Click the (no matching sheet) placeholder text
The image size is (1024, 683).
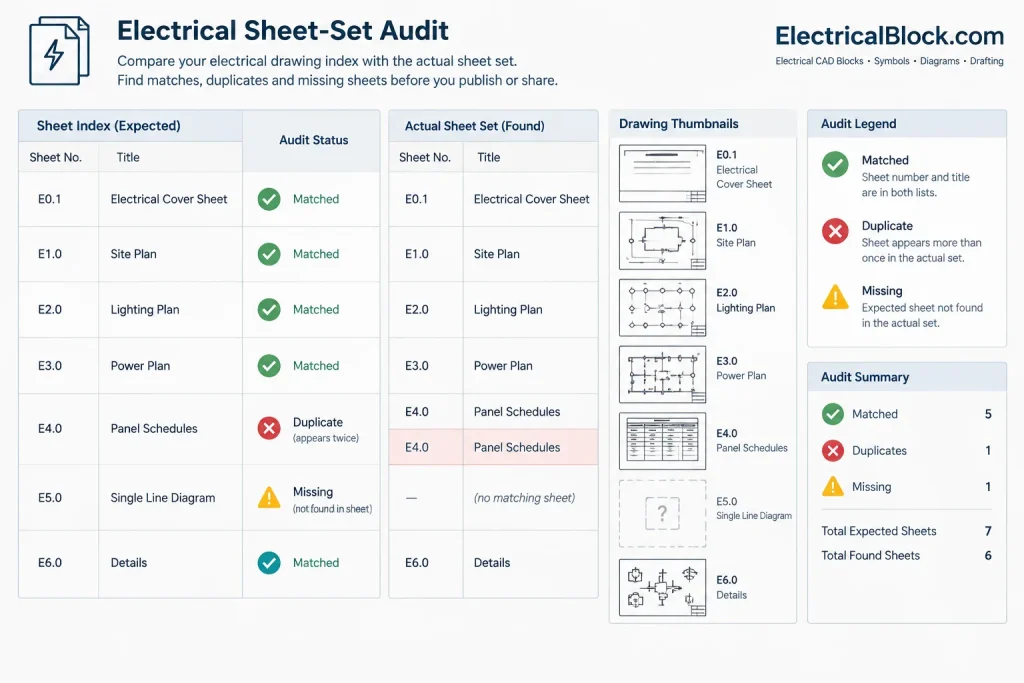(x=524, y=498)
